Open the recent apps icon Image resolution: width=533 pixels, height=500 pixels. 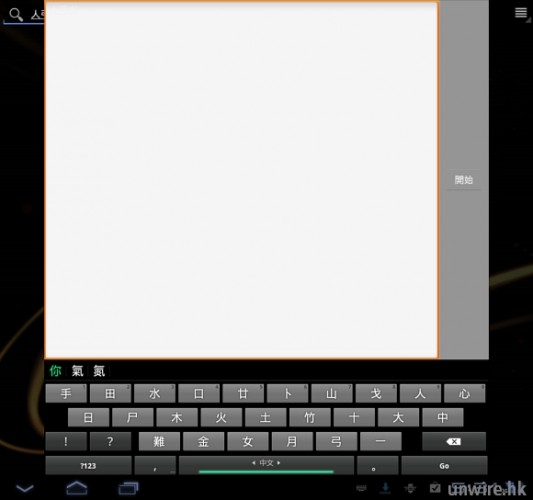tap(128, 488)
